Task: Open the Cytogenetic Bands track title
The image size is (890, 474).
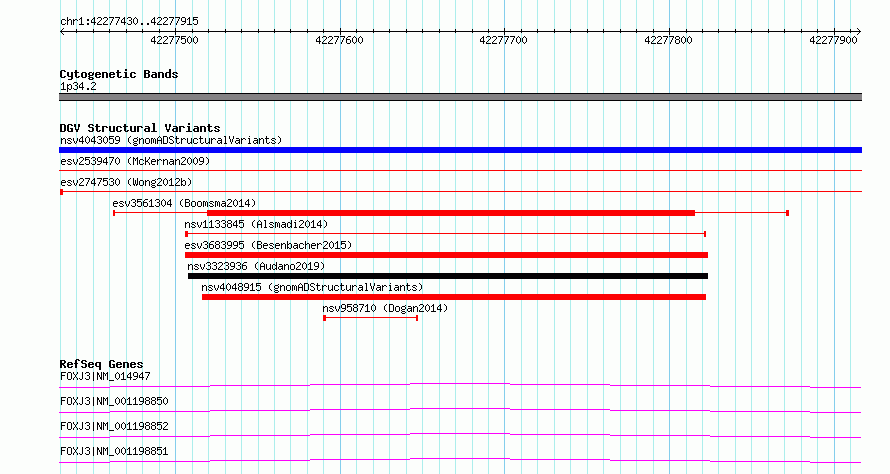Action: click(x=119, y=74)
